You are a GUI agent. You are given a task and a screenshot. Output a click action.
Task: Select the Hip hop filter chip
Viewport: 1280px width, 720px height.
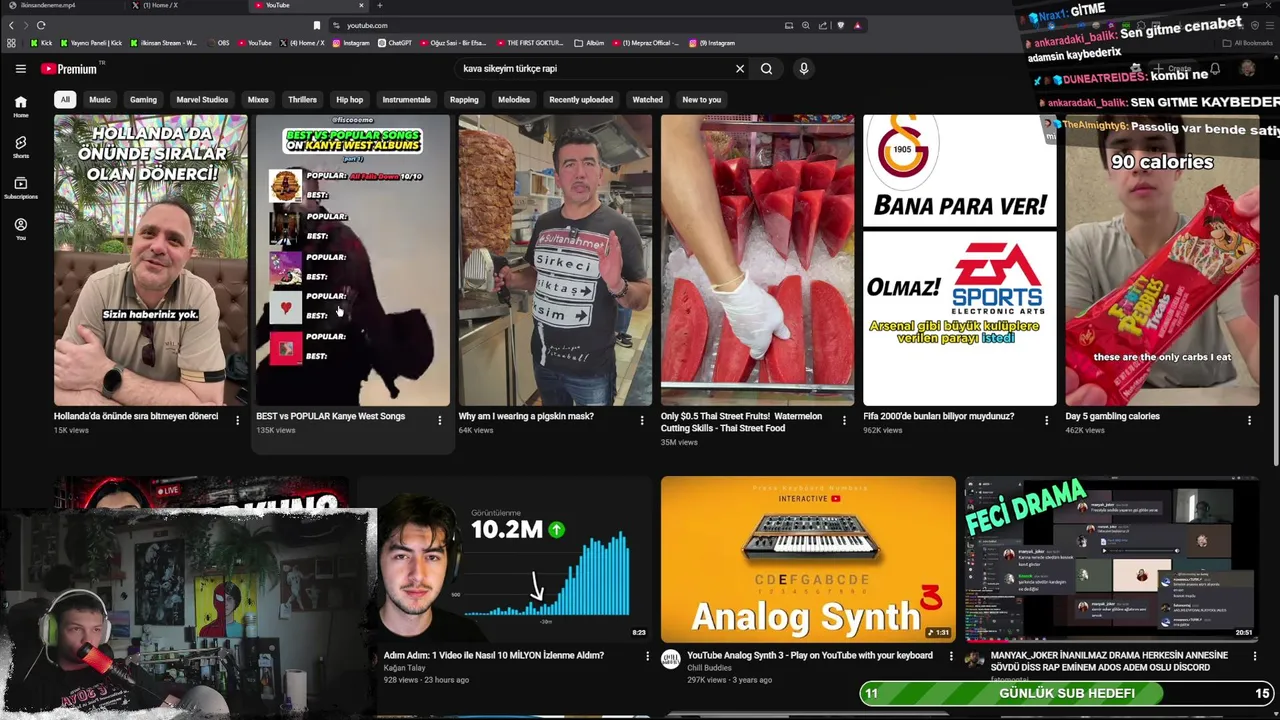tap(350, 99)
